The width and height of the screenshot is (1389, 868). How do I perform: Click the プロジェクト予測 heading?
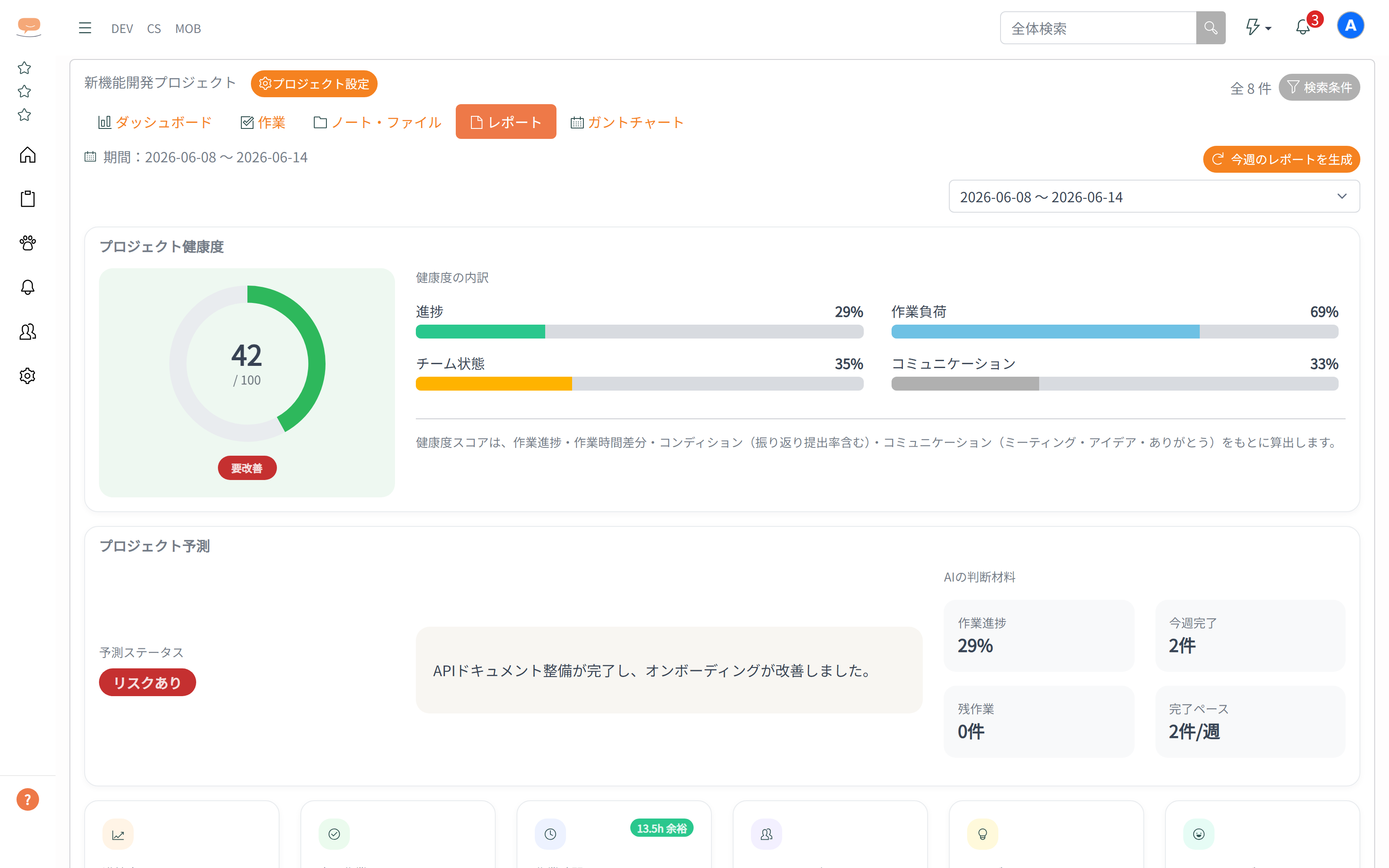(155, 546)
